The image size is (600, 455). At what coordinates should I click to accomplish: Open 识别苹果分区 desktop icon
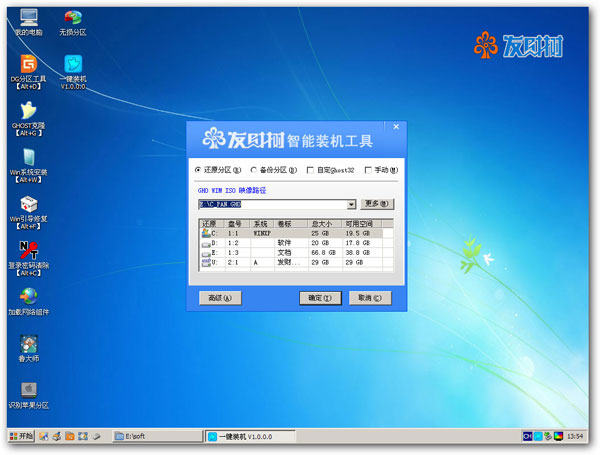(x=29, y=395)
